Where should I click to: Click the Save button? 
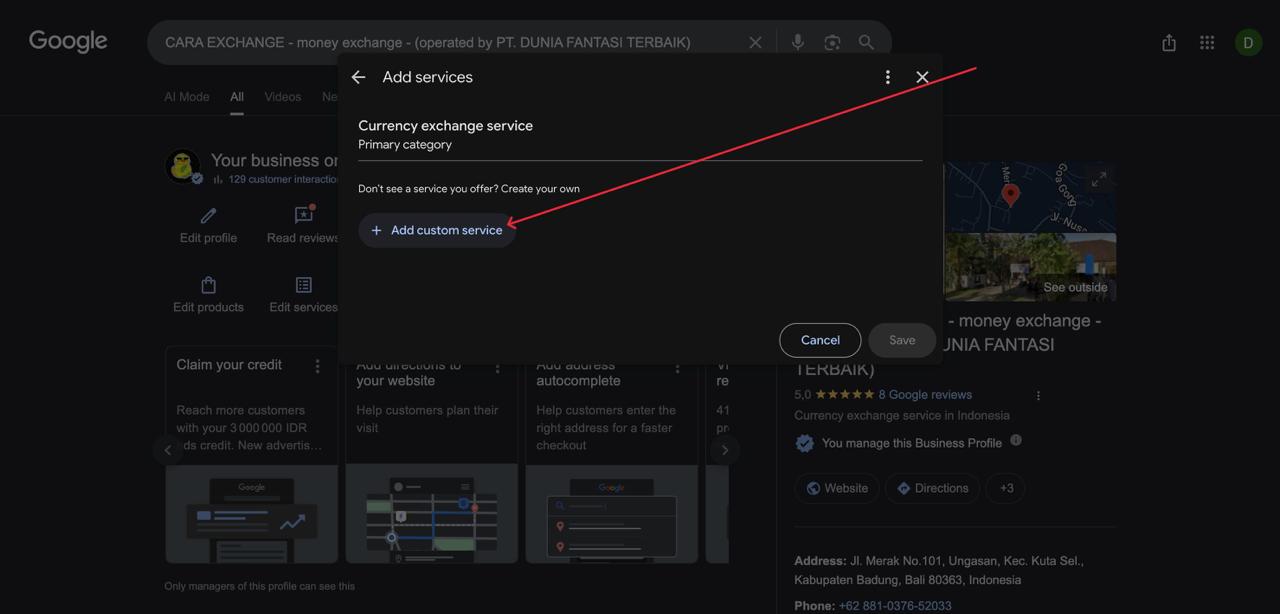tap(902, 340)
